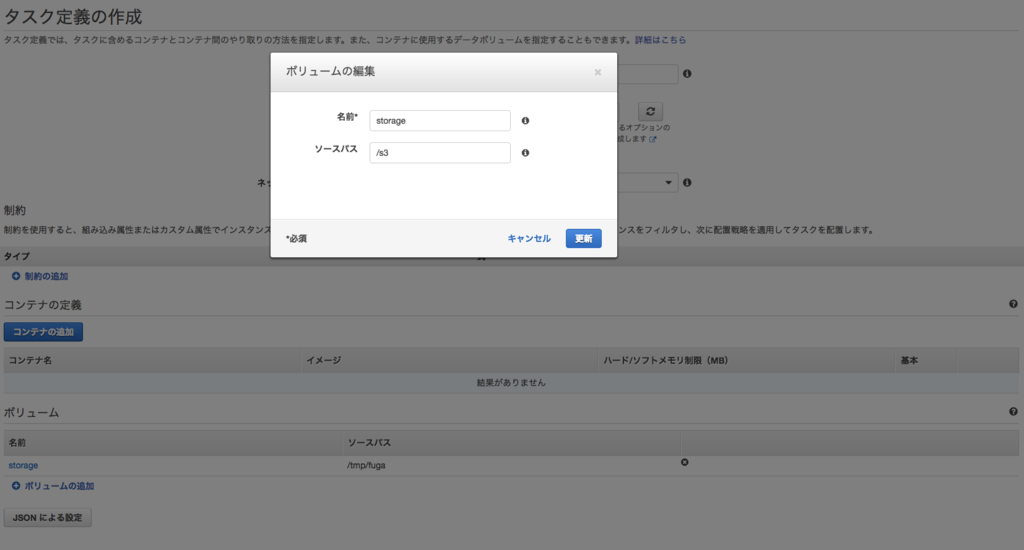Remove the storage volume with the X icon

click(684, 462)
